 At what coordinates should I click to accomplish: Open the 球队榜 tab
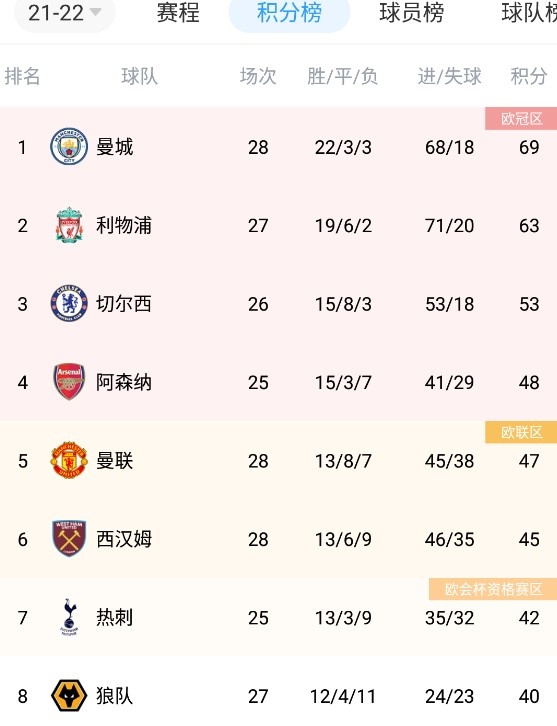529,13
